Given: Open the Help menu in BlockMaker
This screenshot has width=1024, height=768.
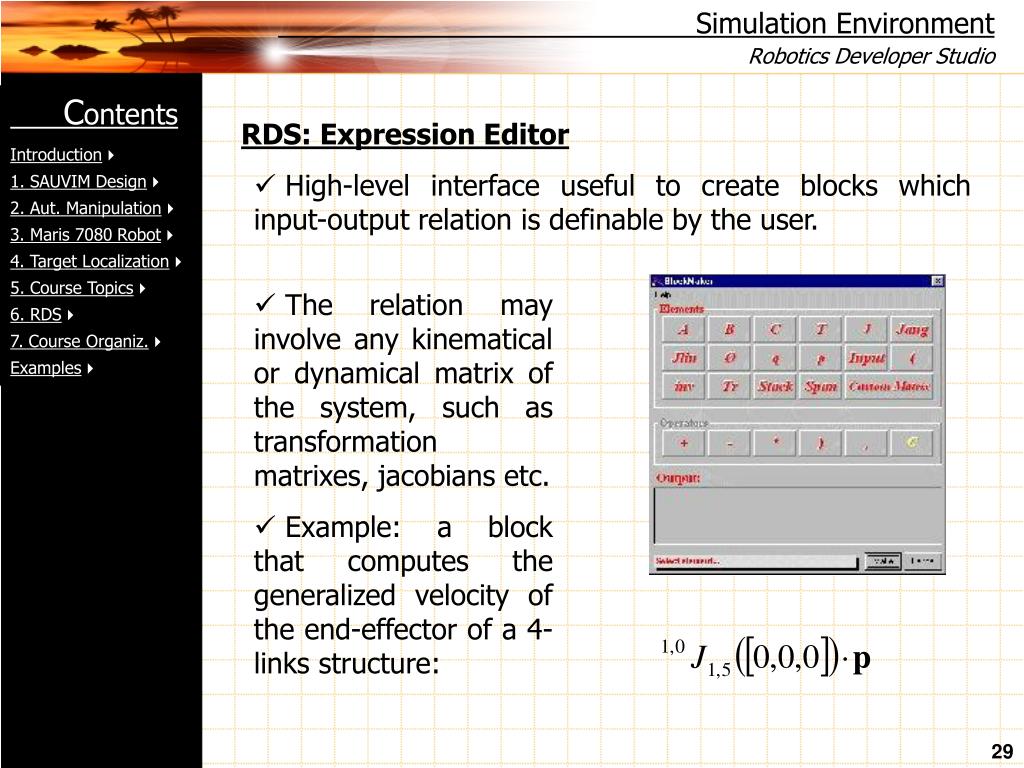Looking at the screenshot, I should coord(663,295).
